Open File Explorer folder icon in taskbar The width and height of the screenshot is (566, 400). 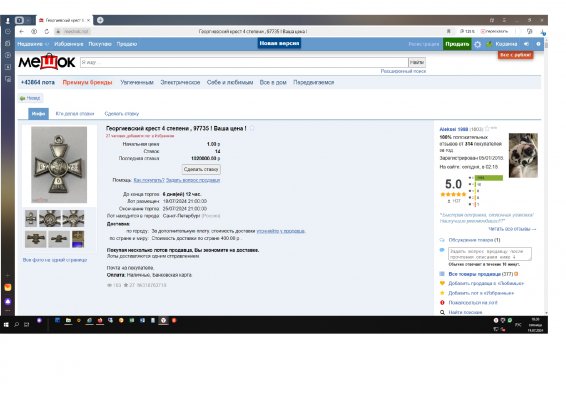pos(68,321)
